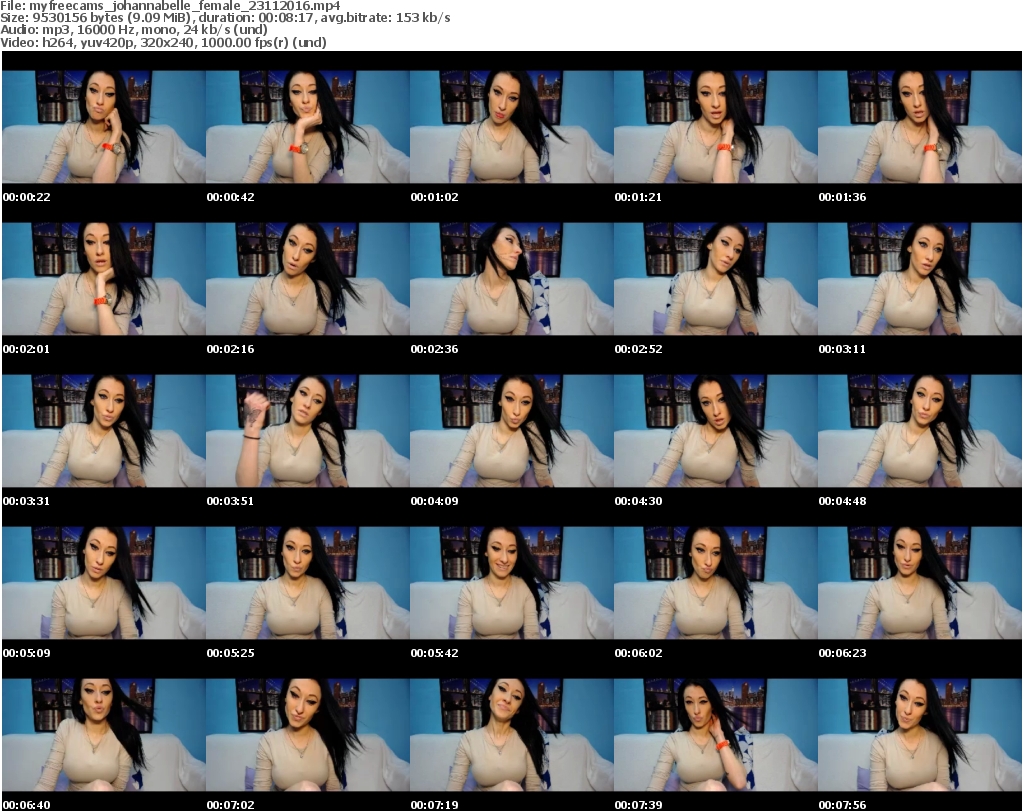
Task: View the preview frame at 00:05:42
Action: [x=511, y=583]
